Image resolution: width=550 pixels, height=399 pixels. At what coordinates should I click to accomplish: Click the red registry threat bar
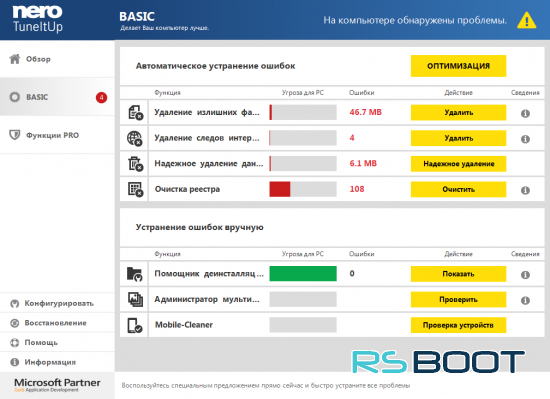pos(280,189)
